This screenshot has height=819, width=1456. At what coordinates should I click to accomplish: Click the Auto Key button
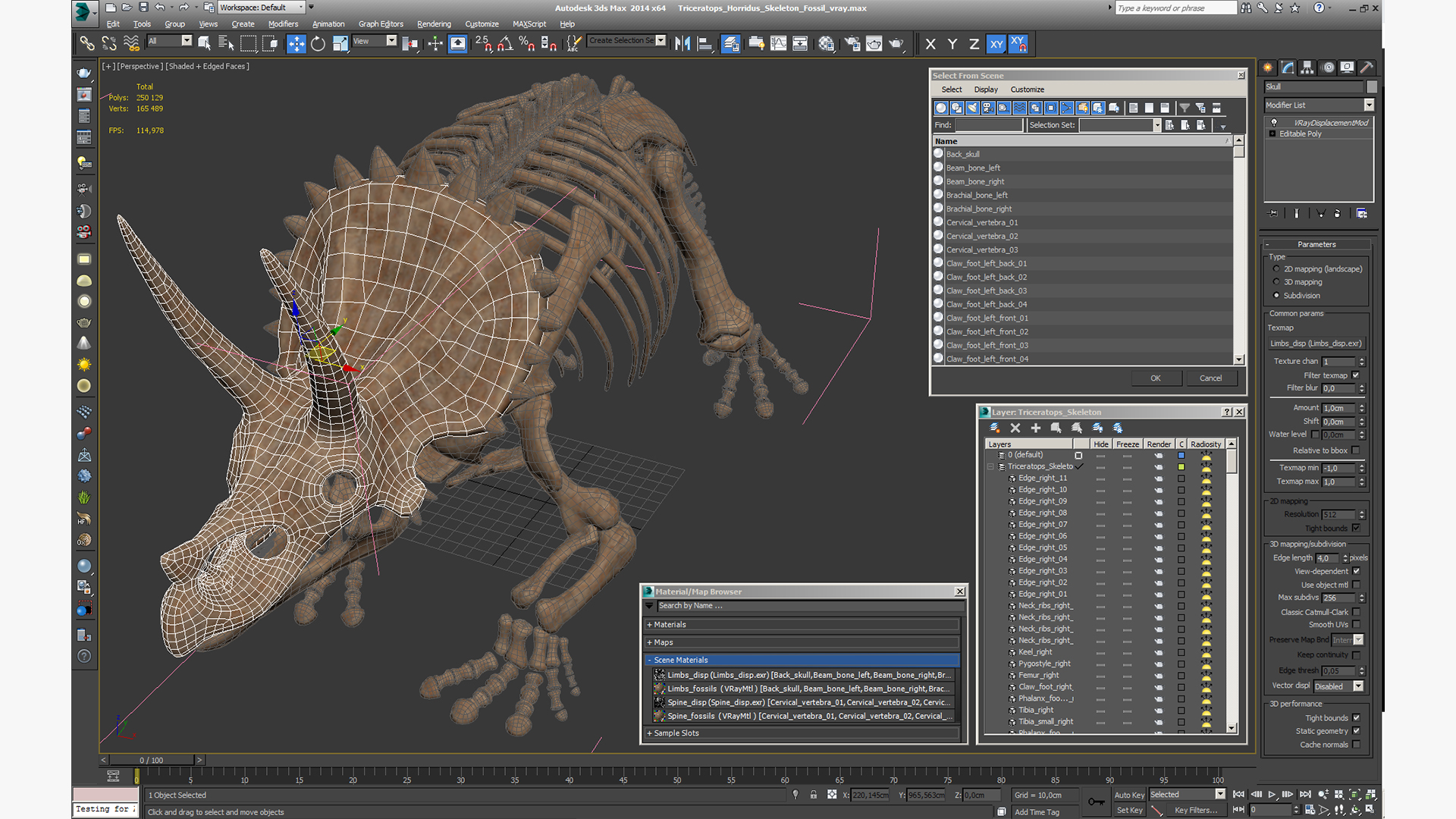point(1129,795)
